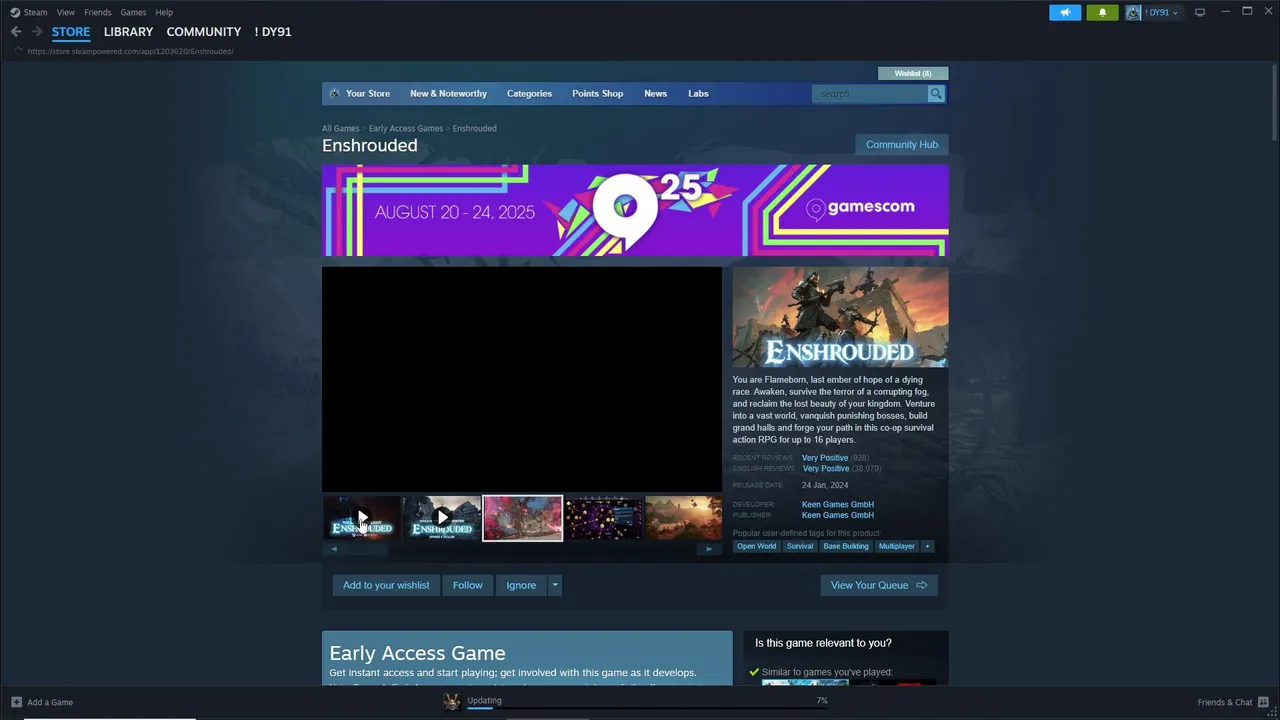
Task: Click the Multiplayer tag
Action: [897, 546]
